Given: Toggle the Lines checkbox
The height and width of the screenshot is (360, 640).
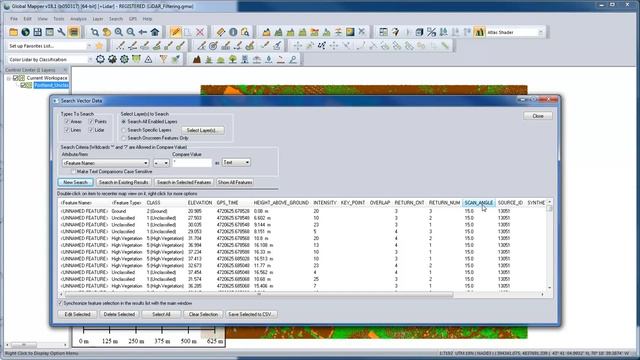Looking at the screenshot, I should pos(67,130).
